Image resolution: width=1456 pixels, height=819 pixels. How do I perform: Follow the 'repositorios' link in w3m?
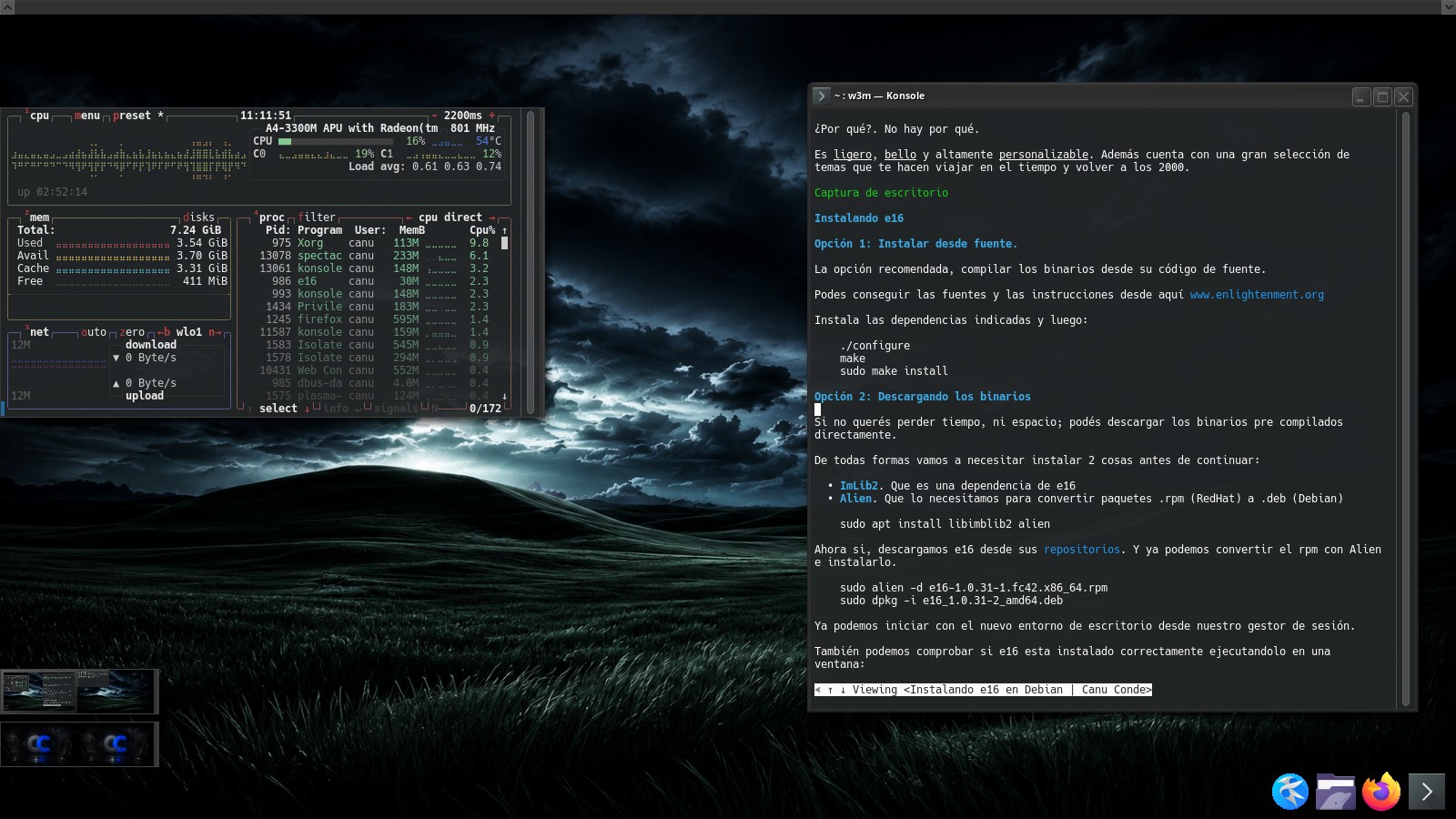[x=1082, y=550]
